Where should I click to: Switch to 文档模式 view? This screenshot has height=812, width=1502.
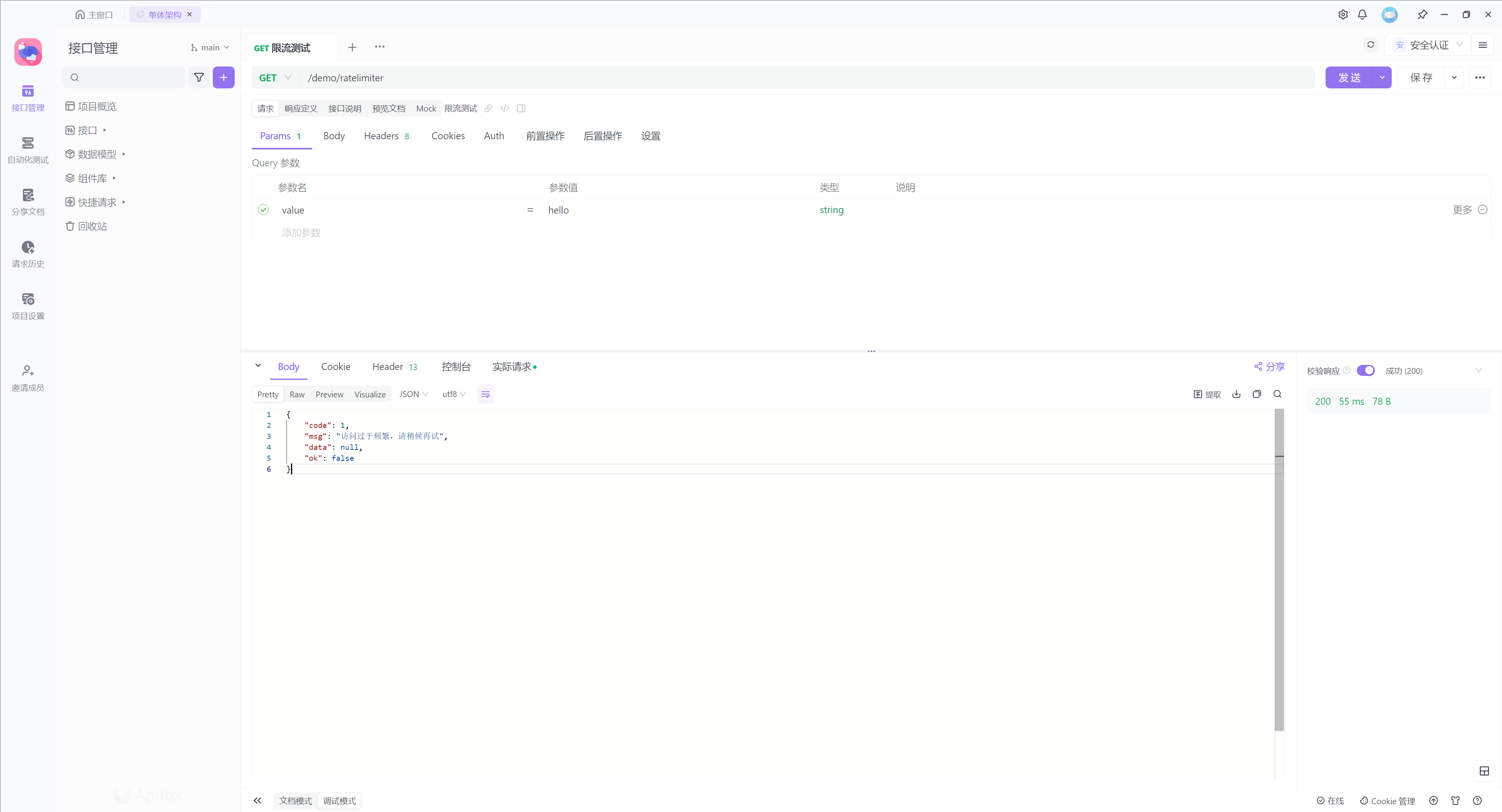click(296, 801)
